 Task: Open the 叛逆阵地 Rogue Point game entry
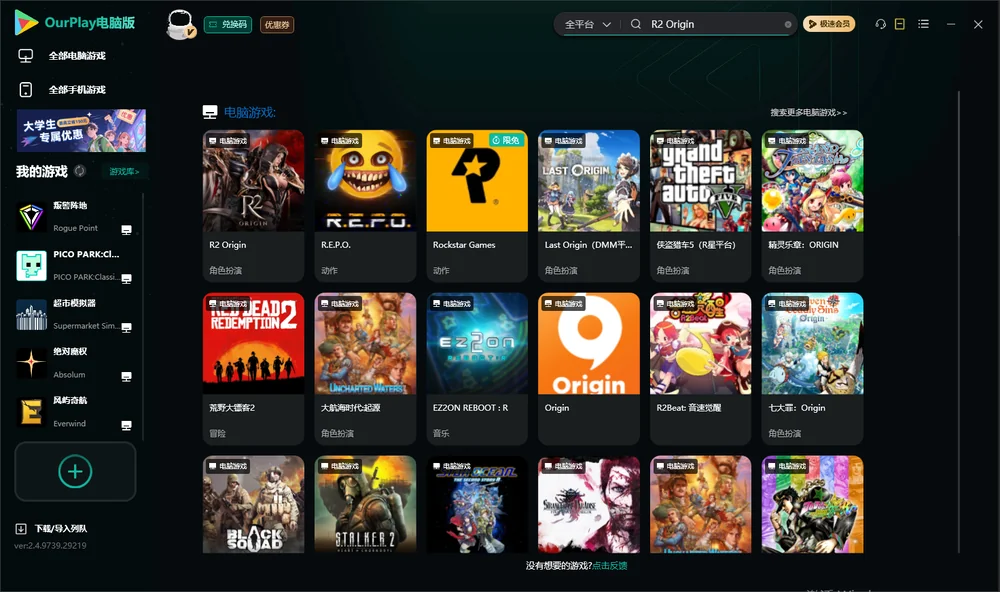(74, 218)
